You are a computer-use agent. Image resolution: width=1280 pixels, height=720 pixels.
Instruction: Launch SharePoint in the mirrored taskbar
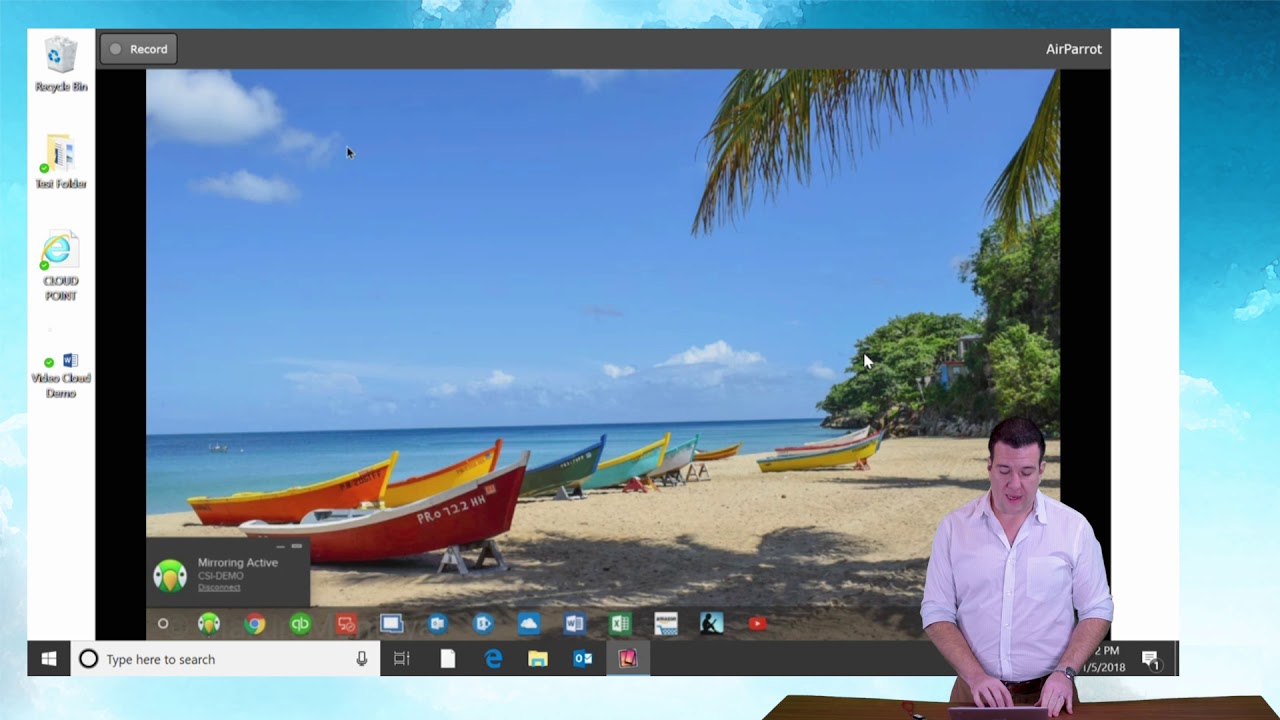(x=483, y=624)
